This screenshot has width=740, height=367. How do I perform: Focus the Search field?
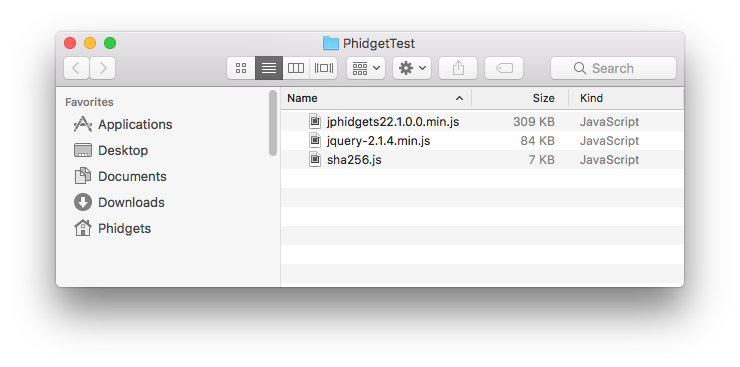(613, 68)
